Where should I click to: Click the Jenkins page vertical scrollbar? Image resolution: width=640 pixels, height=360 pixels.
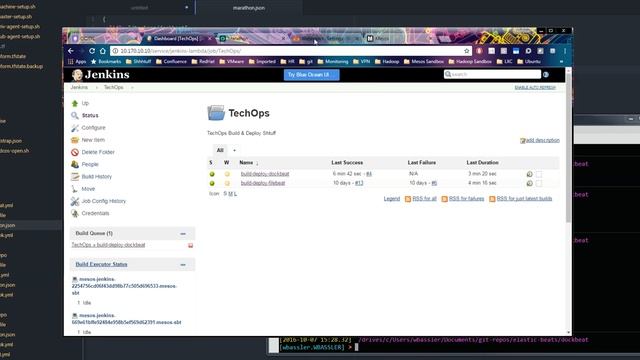click(569, 147)
